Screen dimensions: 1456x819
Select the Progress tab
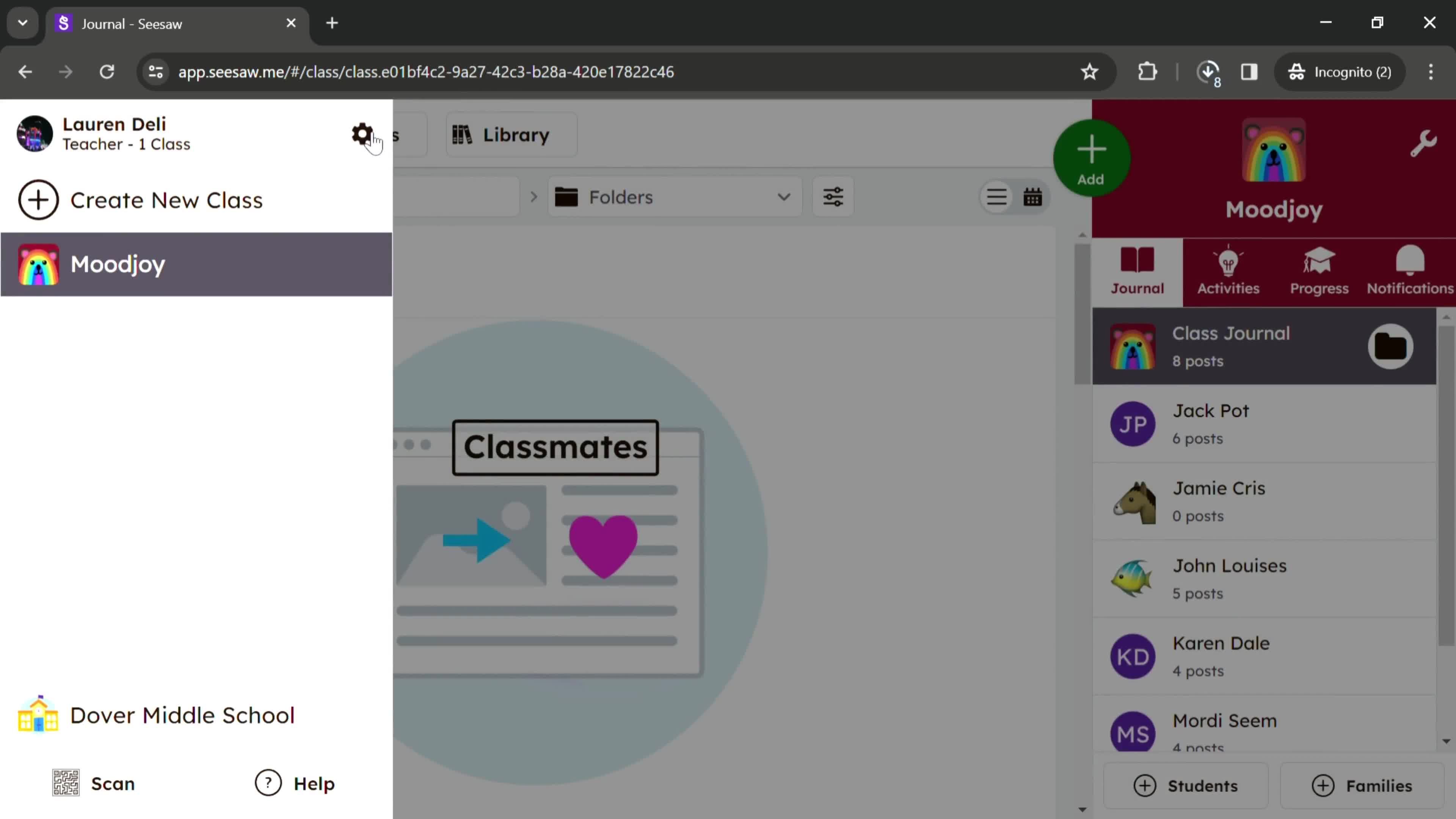pyautogui.click(x=1320, y=270)
